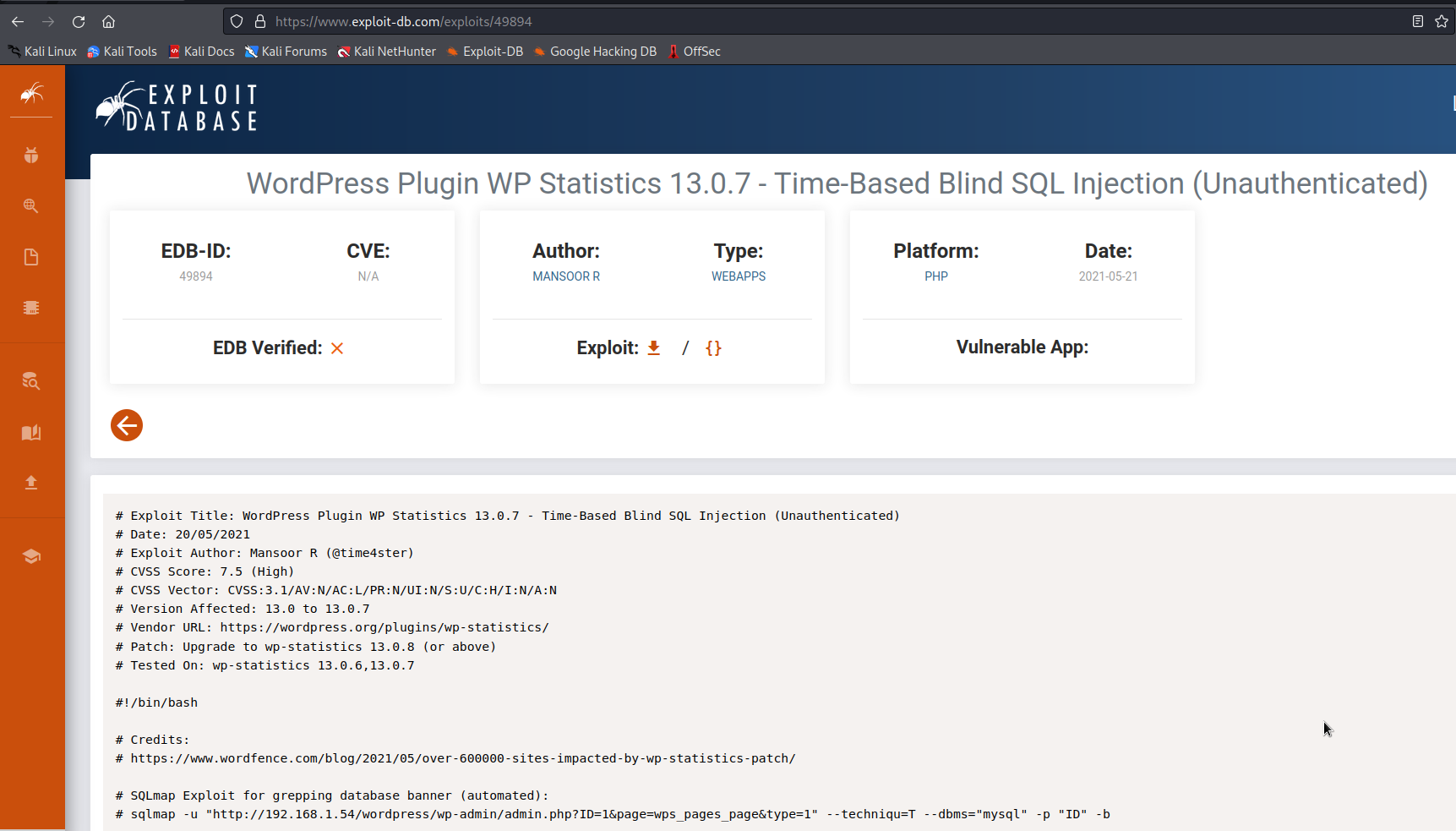The image size is (1456, 831).
Task: Click the browser forward arrow
Action: tap(48, 22)
